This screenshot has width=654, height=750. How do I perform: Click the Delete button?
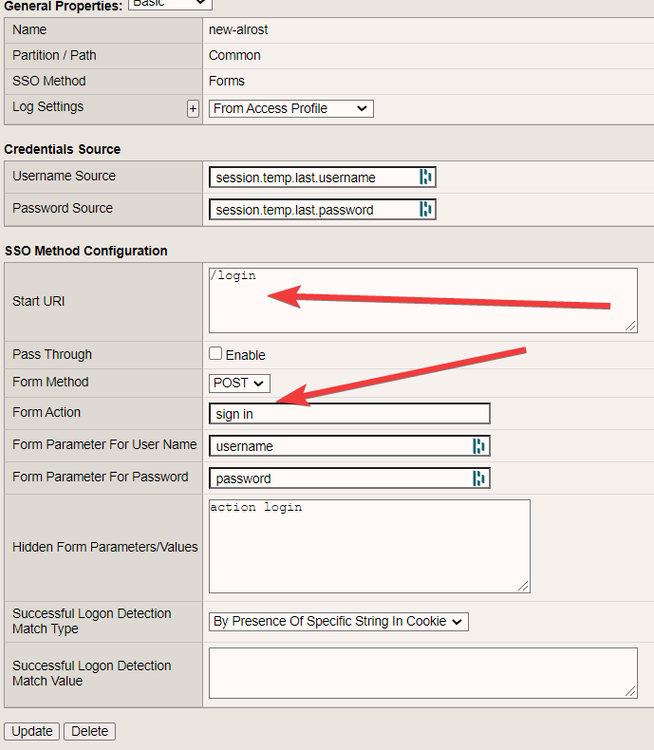pyautogui.click(x=90, y=731)
